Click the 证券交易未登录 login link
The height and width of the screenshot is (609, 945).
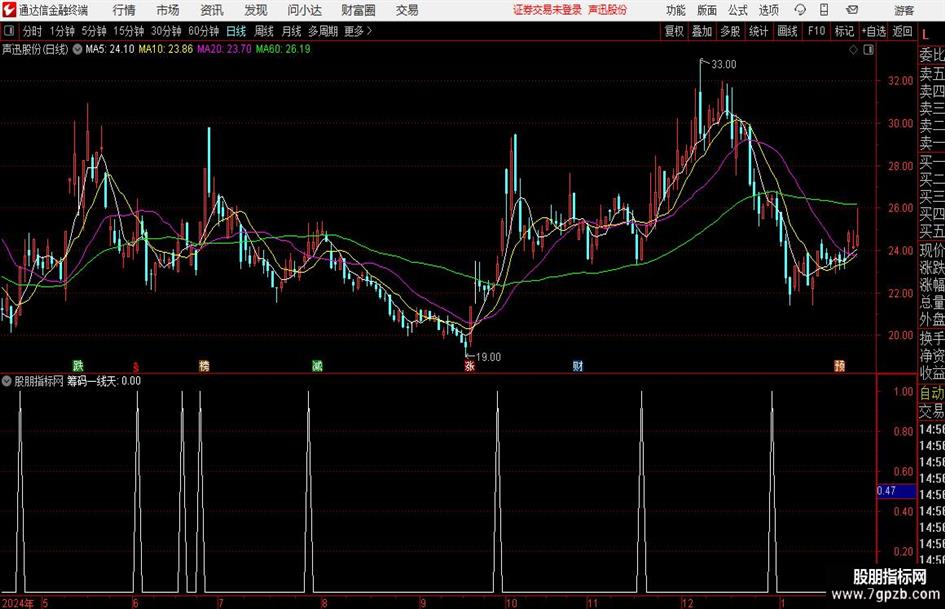point(547,10)
